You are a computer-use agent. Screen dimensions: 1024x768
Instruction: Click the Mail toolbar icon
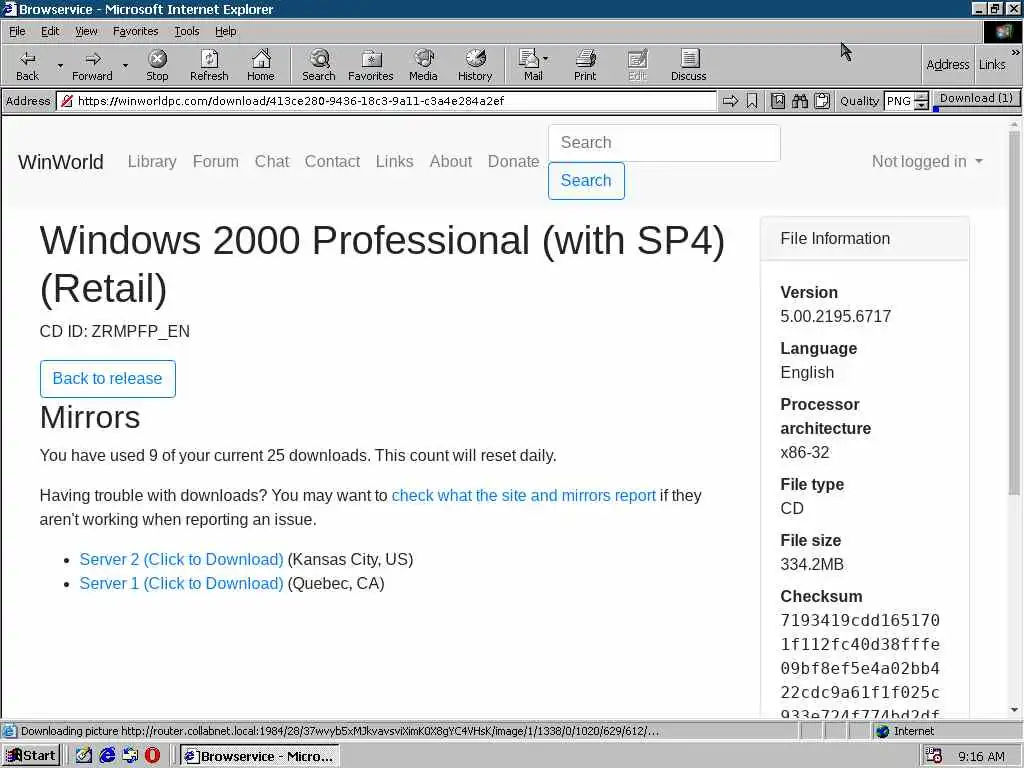[x=530, y=65]
